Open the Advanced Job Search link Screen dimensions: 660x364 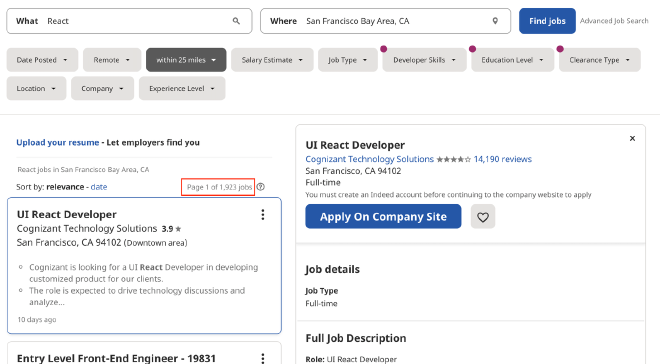click(614, 21)
